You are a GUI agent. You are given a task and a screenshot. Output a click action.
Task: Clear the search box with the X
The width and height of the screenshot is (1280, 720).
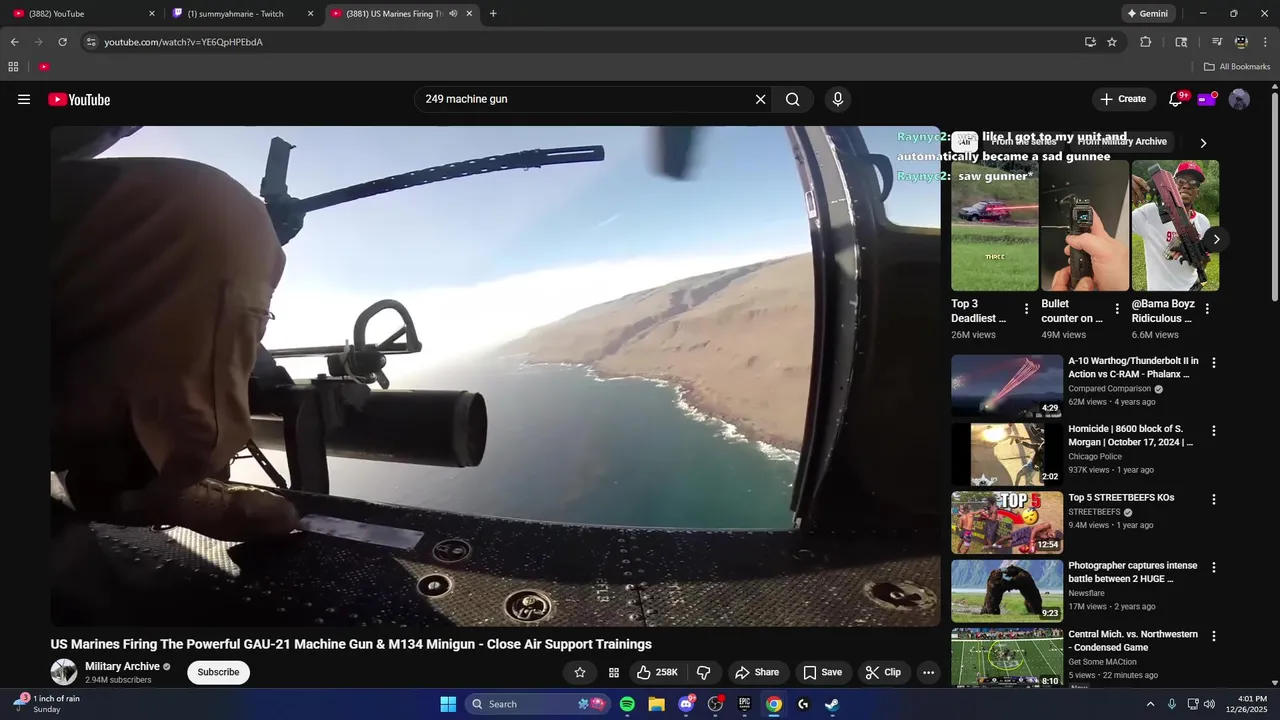point(760,99)
